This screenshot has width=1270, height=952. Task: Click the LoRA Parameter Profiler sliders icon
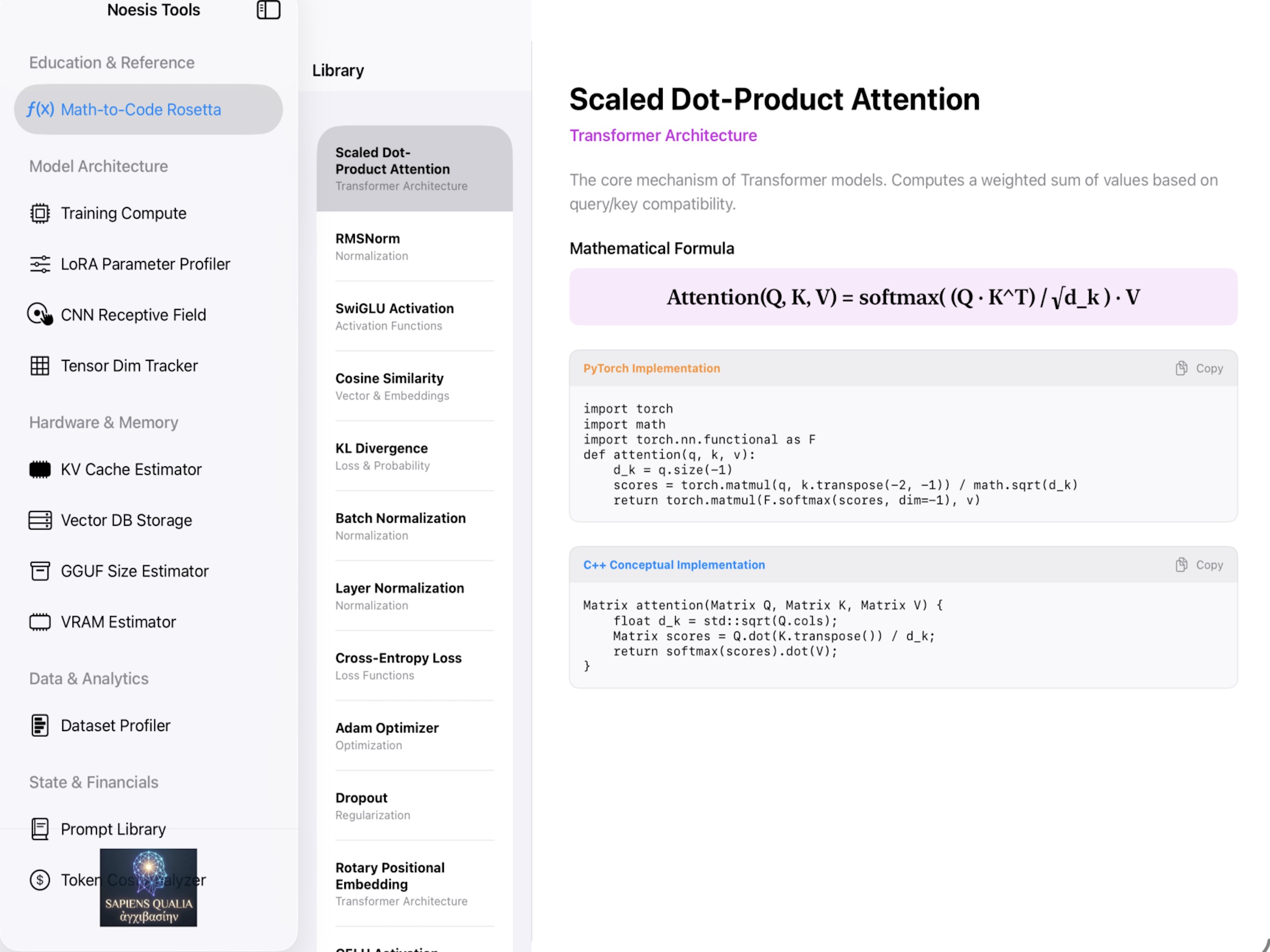click(40, 264)
